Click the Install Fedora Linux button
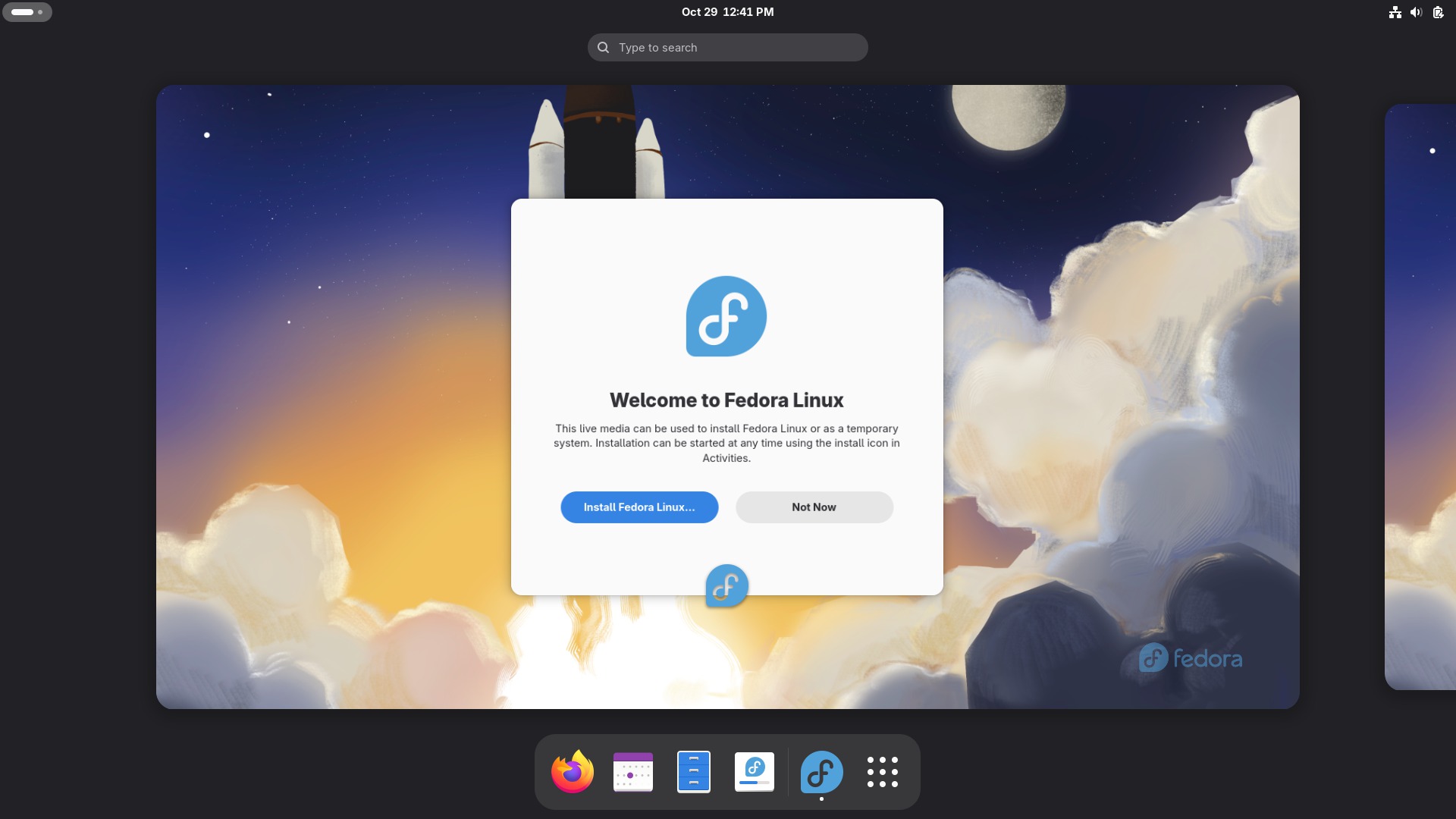This screenshot has width=1456, height=819. [639, 507]
